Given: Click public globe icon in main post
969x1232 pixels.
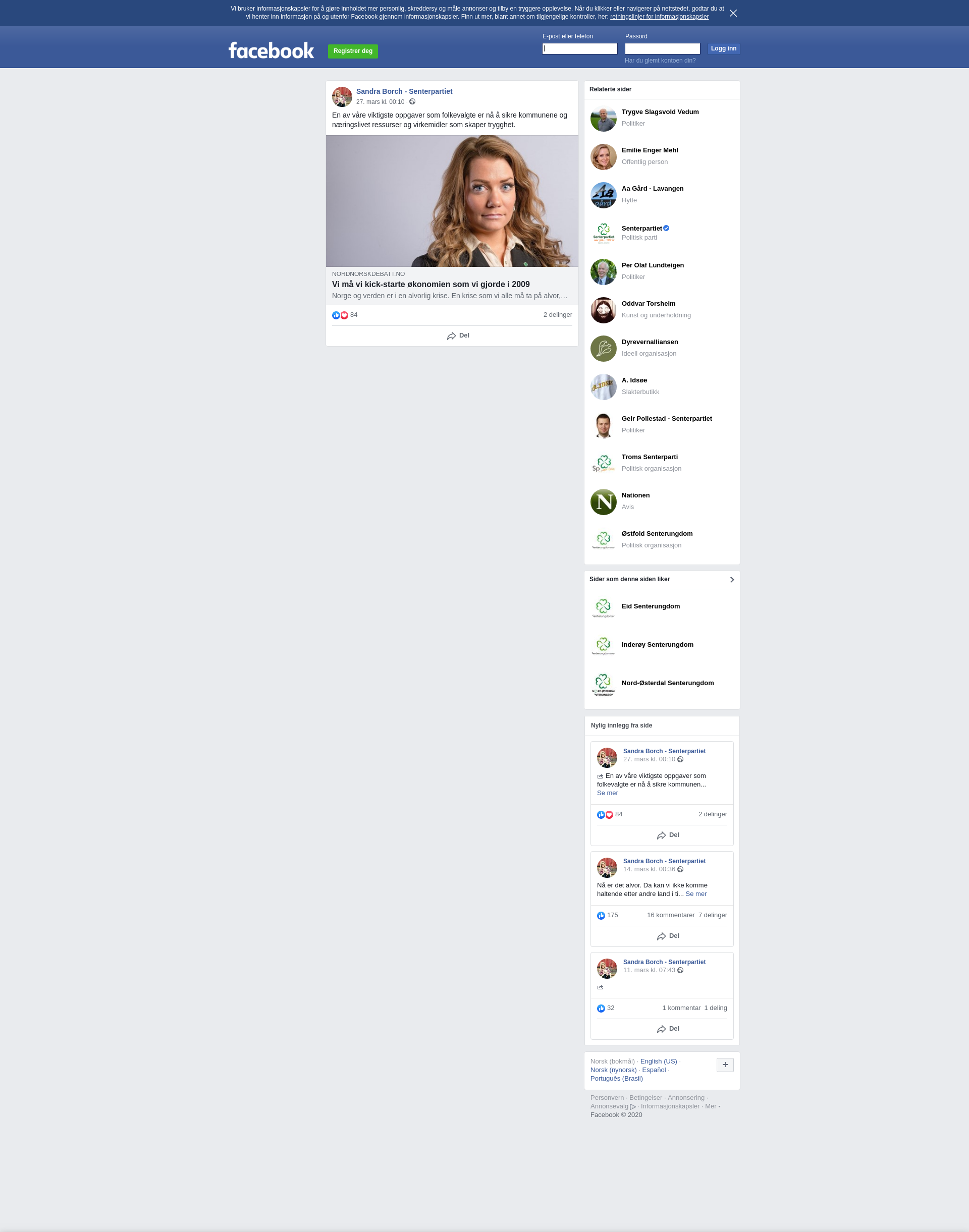Looking at the screenshot, I should click(412, 102).
